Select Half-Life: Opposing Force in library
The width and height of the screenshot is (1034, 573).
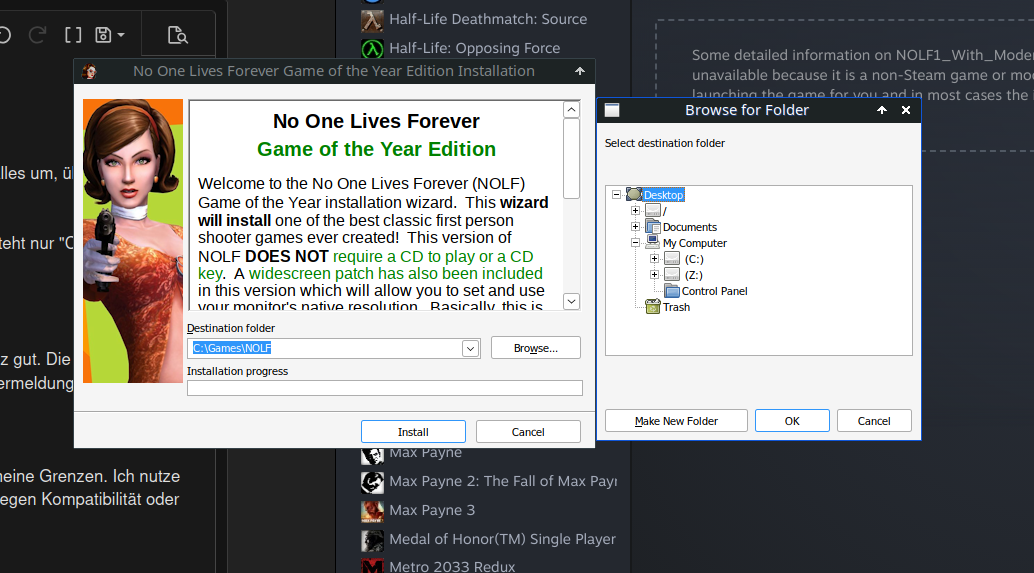475,48
